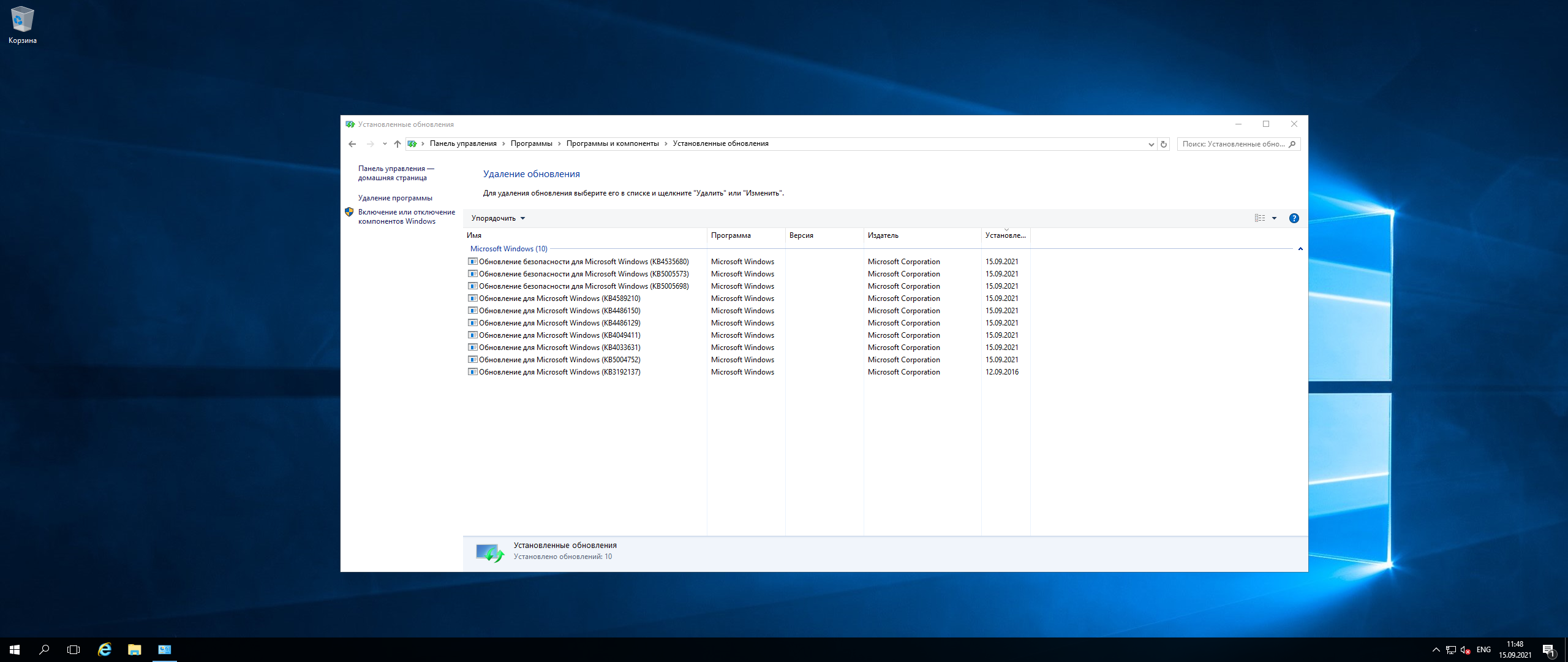Select security update KB5005698 row
1568x662 pixels.
(748, 286)
